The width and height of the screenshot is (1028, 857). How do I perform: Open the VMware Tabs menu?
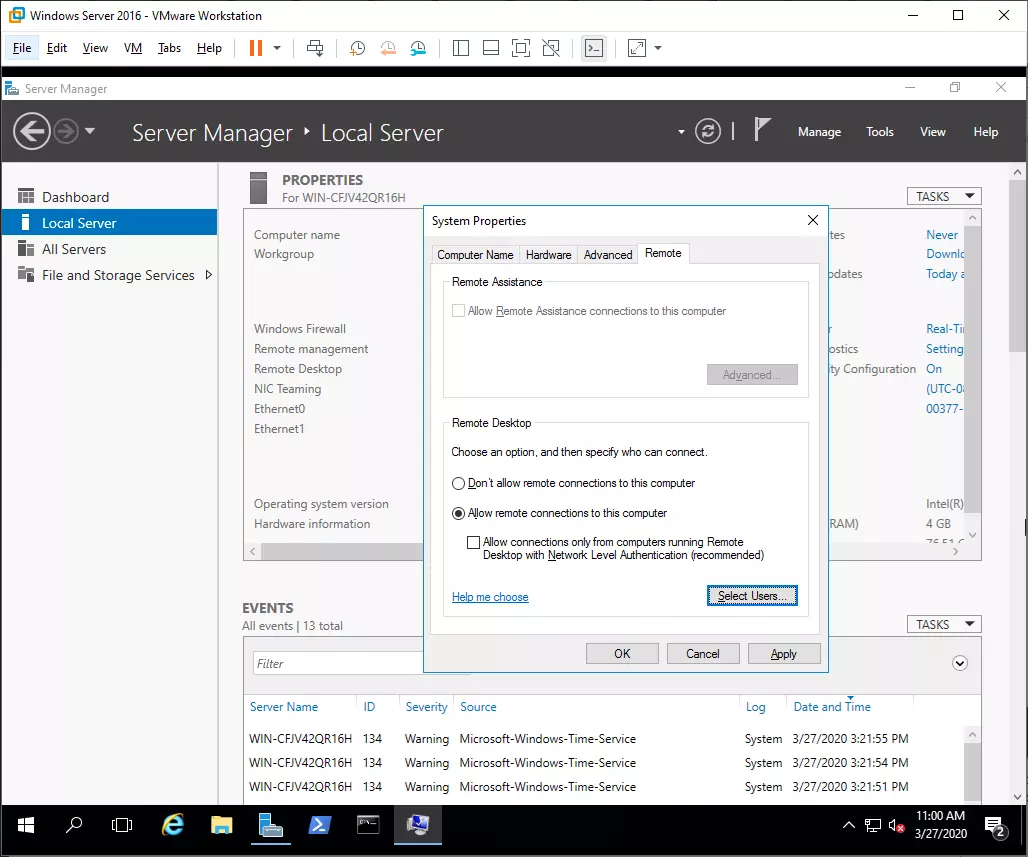coord(169,48)
